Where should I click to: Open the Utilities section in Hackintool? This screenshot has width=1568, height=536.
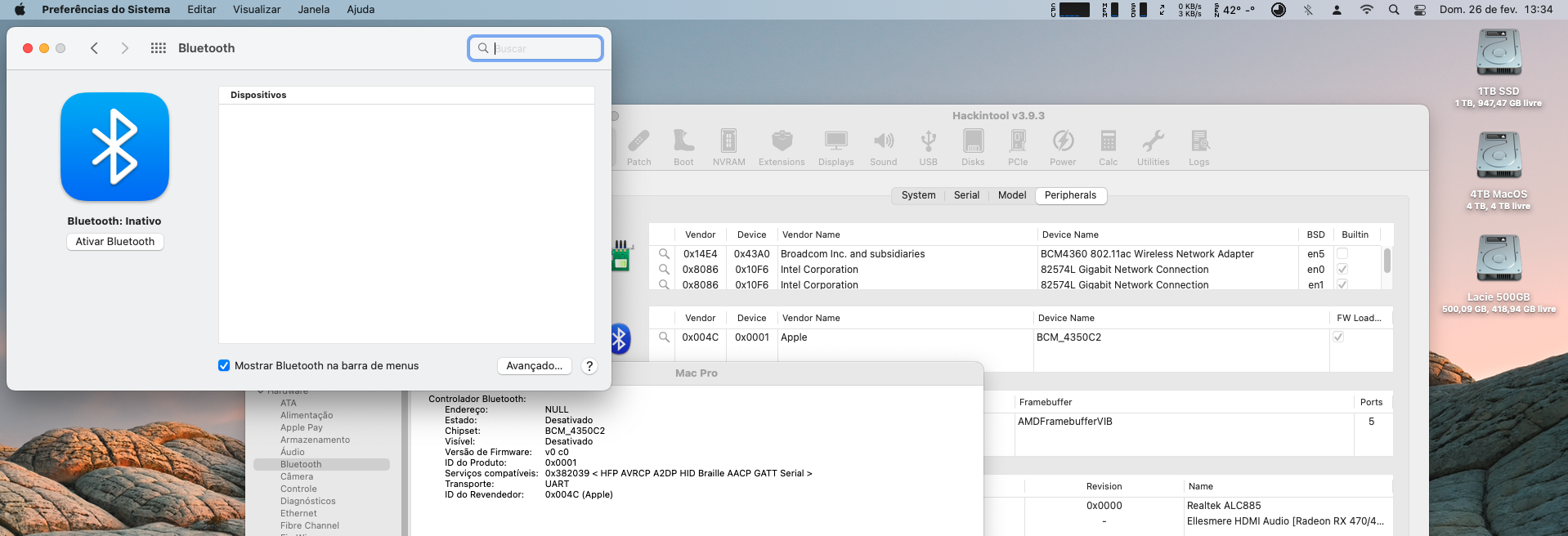tap(1153, 148)
